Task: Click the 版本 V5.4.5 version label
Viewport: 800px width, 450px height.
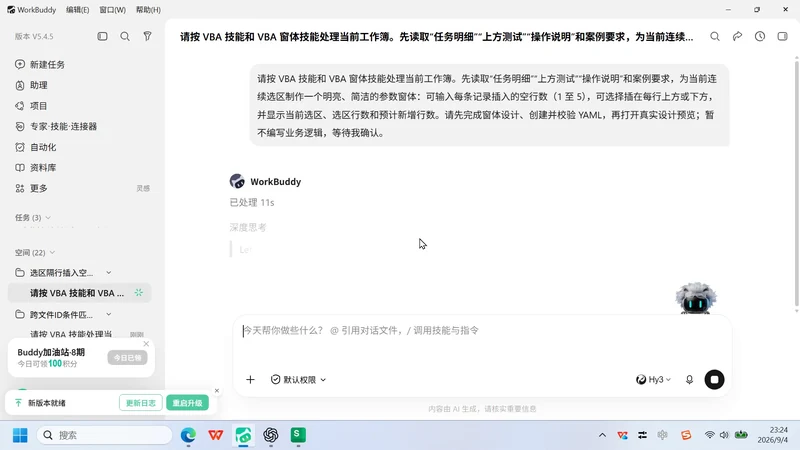Action: [34, 36]
